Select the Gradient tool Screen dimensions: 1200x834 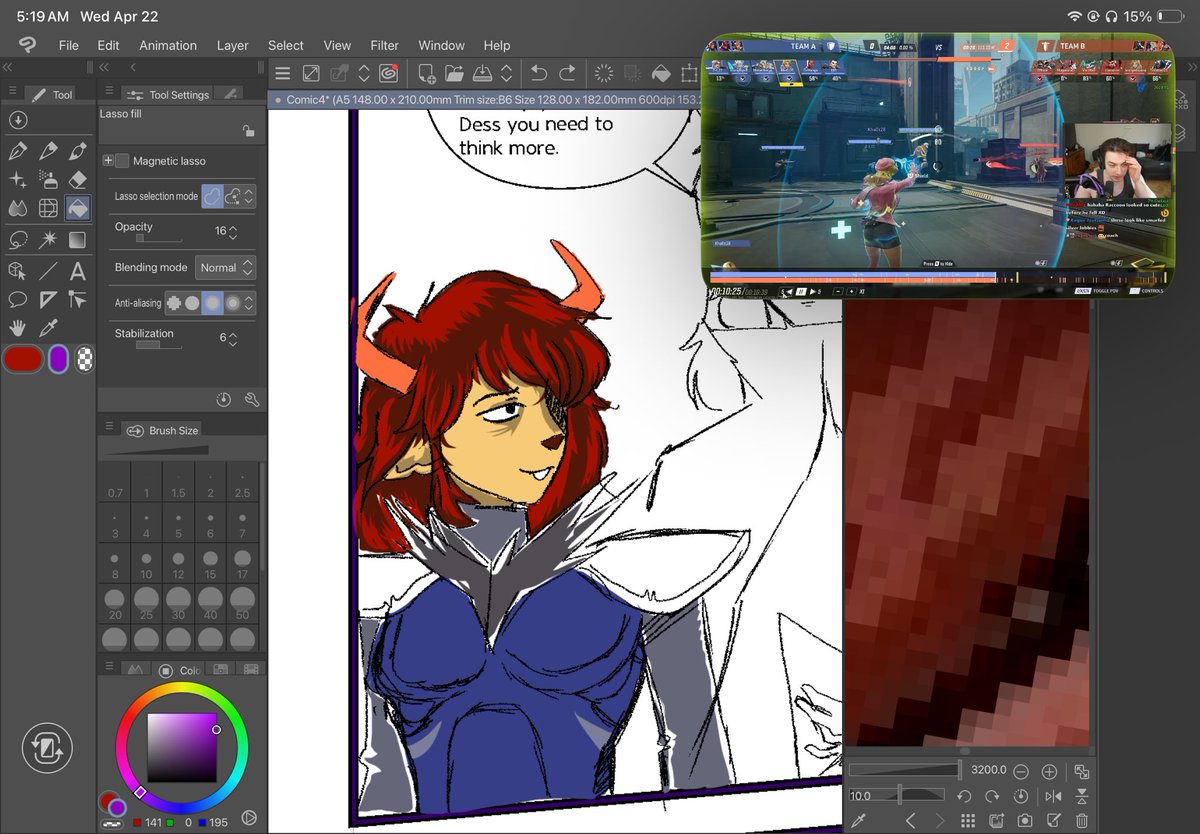coord(77,240)
